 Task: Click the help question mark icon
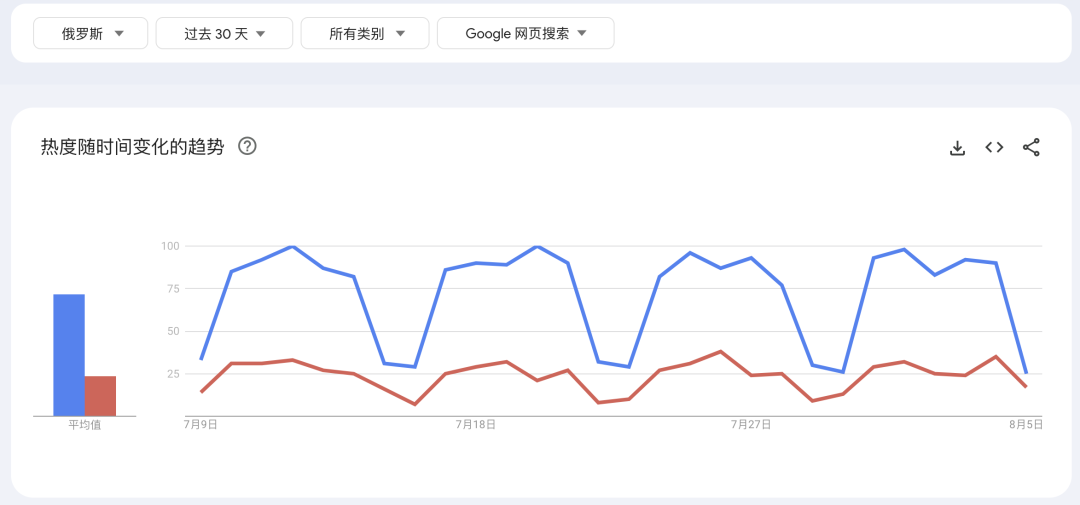(247, 146)
